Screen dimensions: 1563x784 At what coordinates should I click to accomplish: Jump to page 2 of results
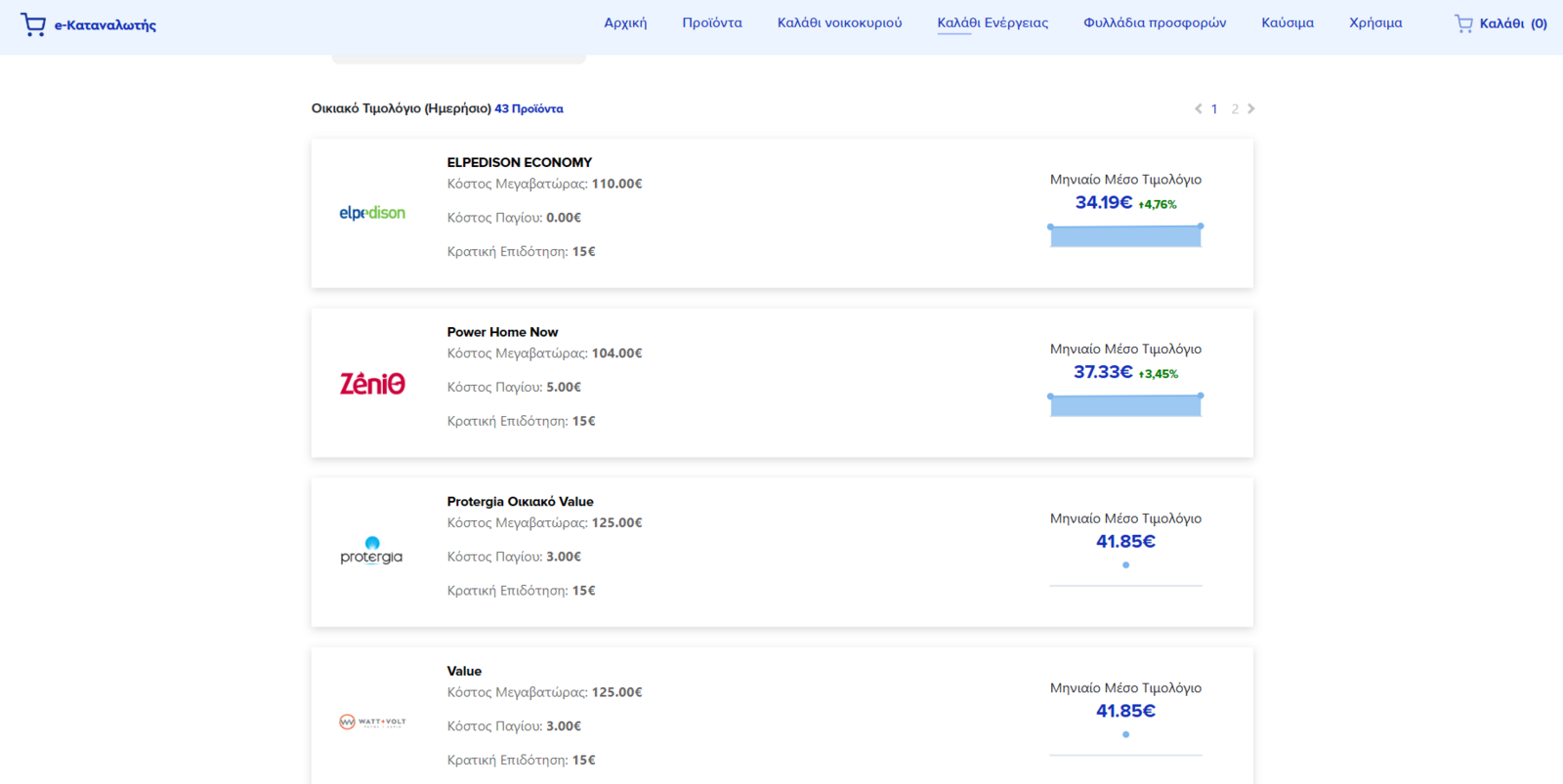click(1235, 108)
